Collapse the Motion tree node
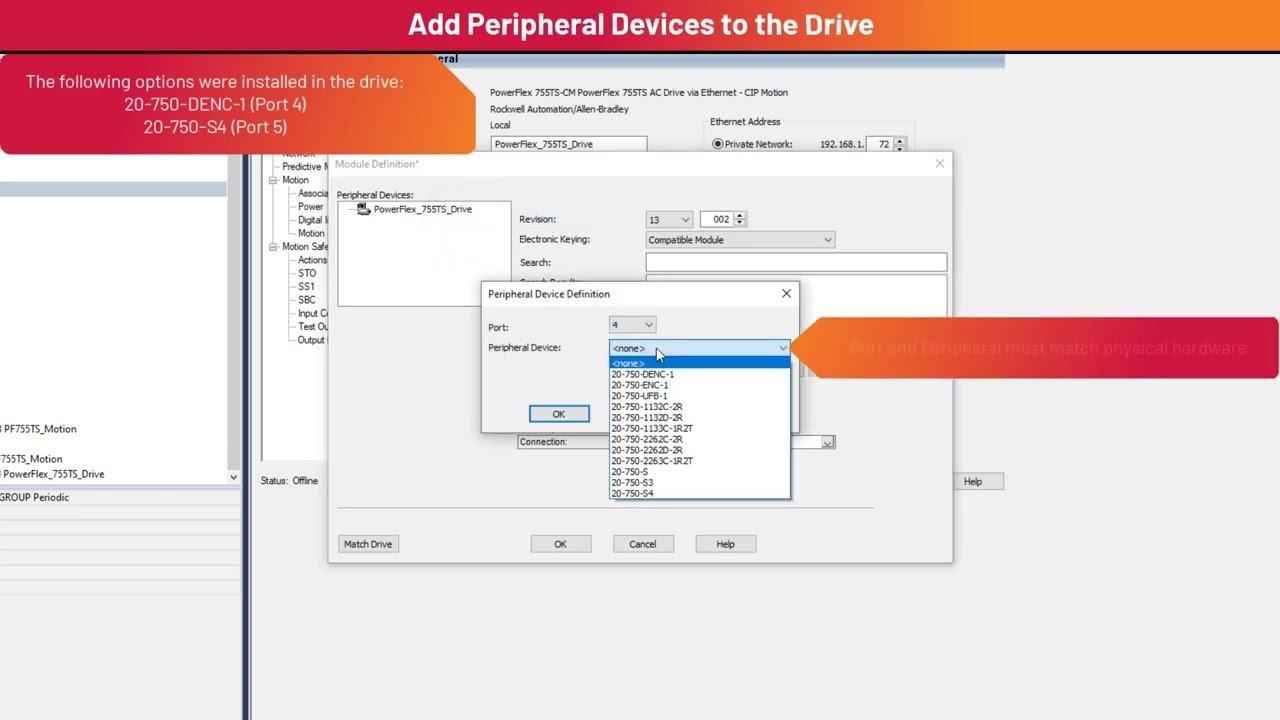The width and height of the screenshot is (1280, 720). [273, 180]
